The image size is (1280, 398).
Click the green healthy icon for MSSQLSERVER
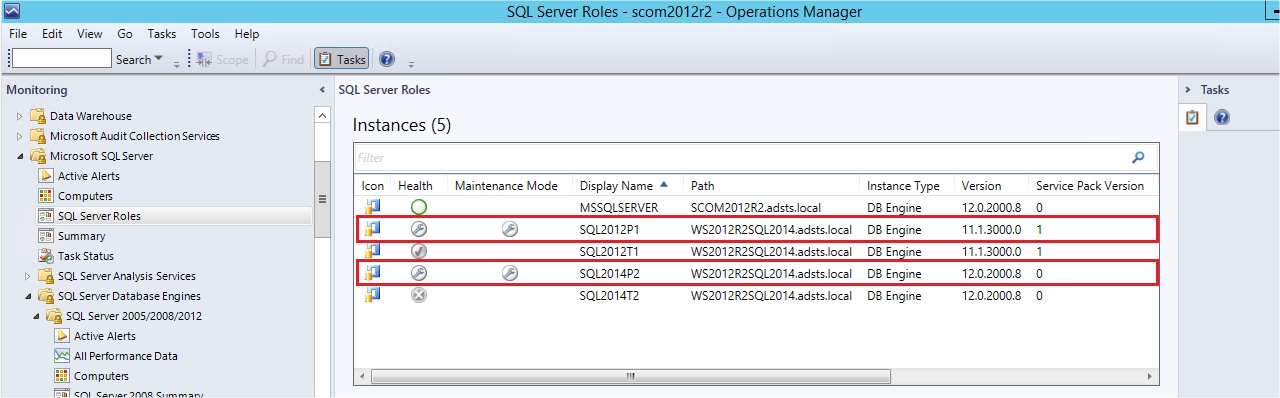click(419, 207)
